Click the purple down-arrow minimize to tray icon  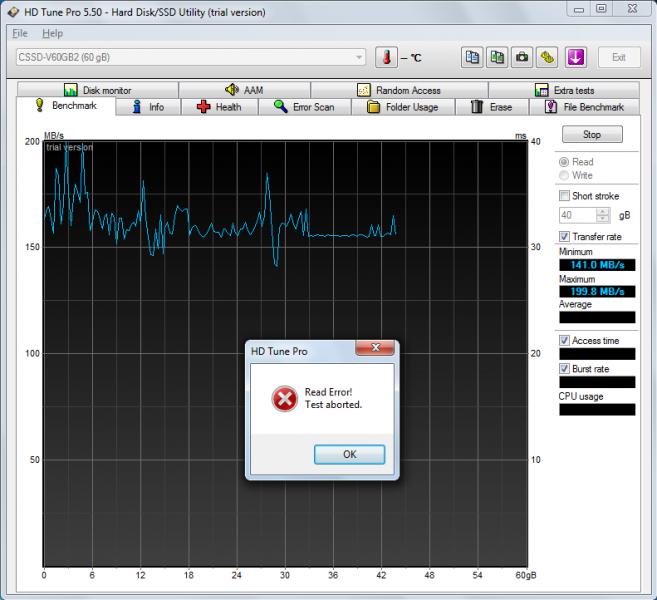click(575, 58)
